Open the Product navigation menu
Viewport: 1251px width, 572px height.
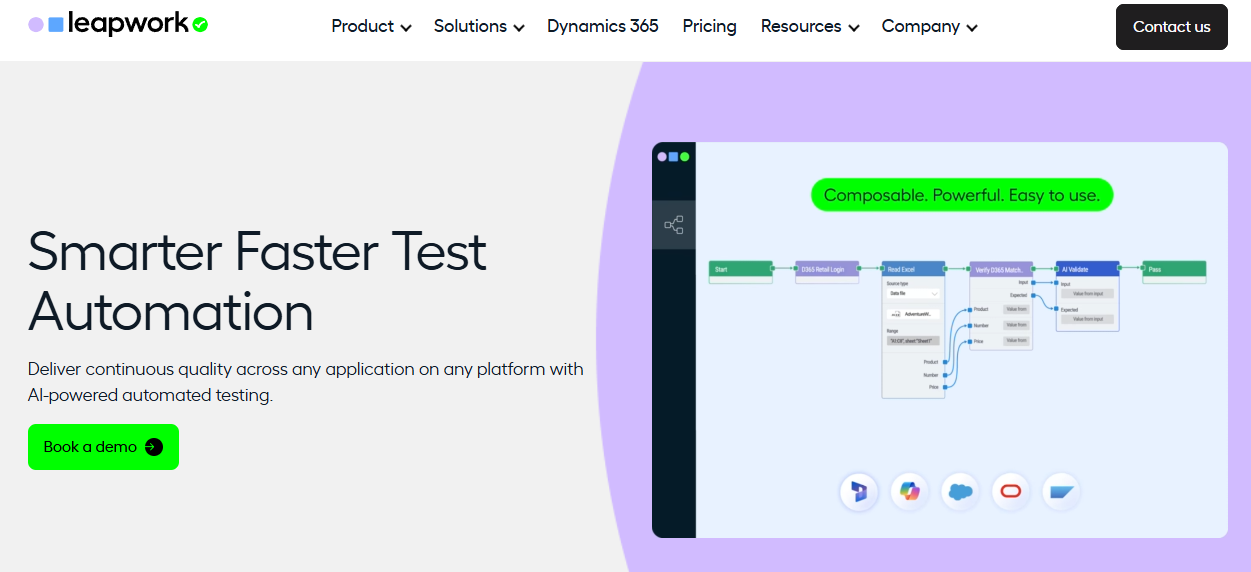coord(371,26)
